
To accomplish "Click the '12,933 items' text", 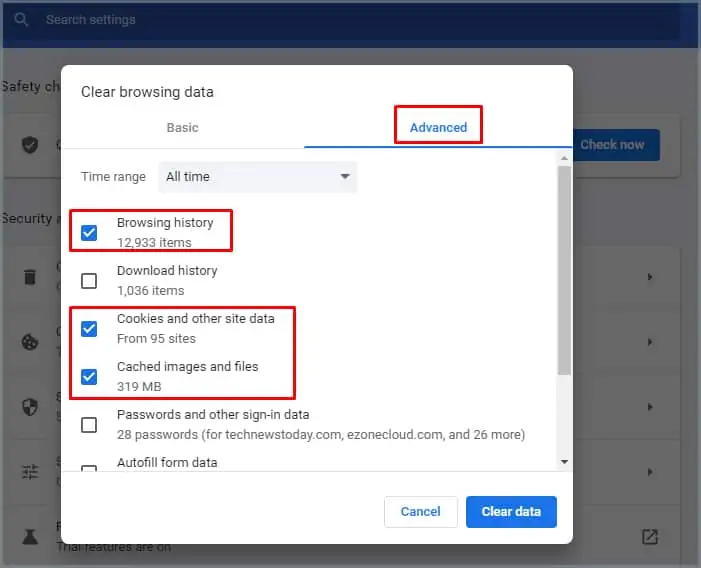I will click(x=154, y=242).
